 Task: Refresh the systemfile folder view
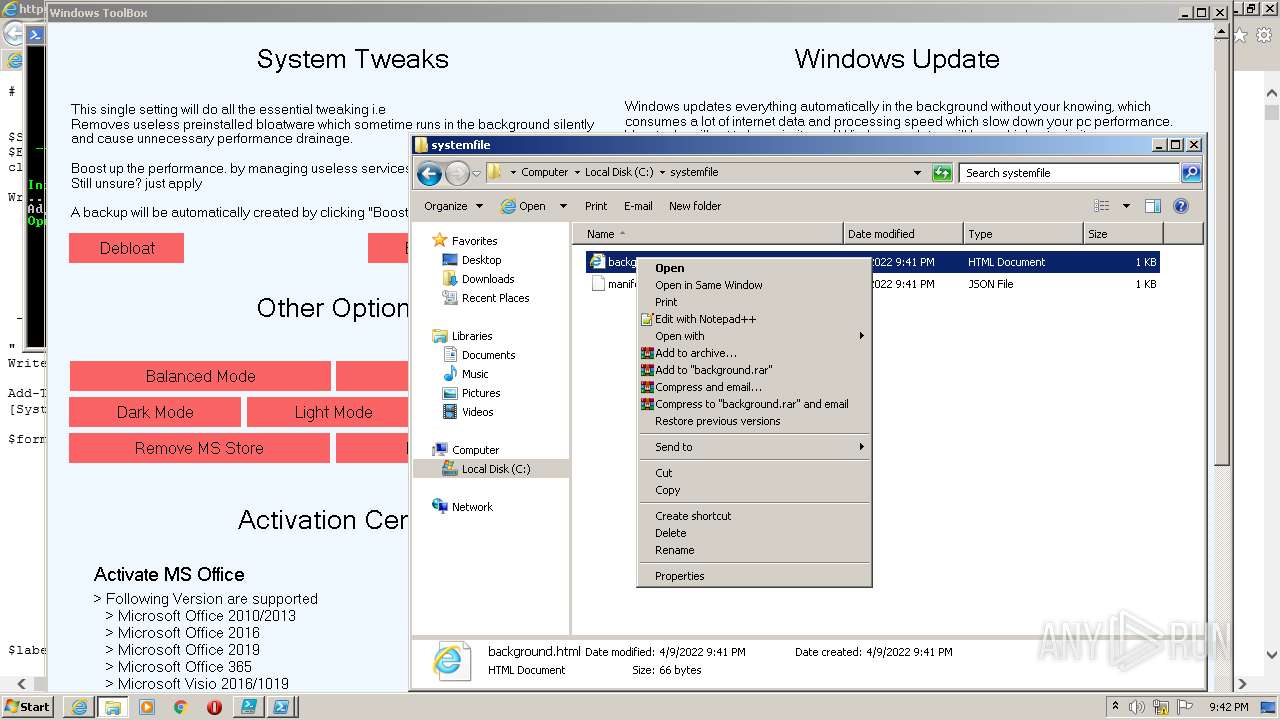click(x=942, y=173)
